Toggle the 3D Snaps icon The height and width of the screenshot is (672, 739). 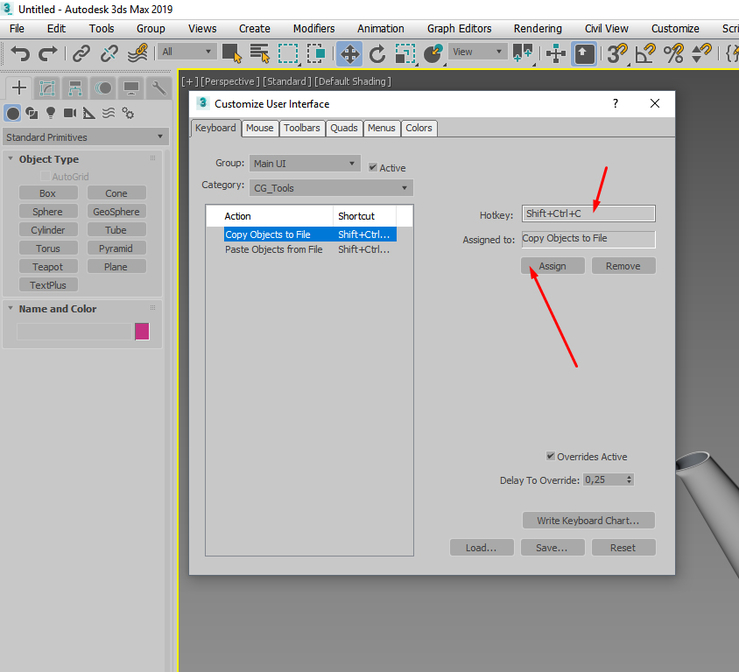click(617, 53)
